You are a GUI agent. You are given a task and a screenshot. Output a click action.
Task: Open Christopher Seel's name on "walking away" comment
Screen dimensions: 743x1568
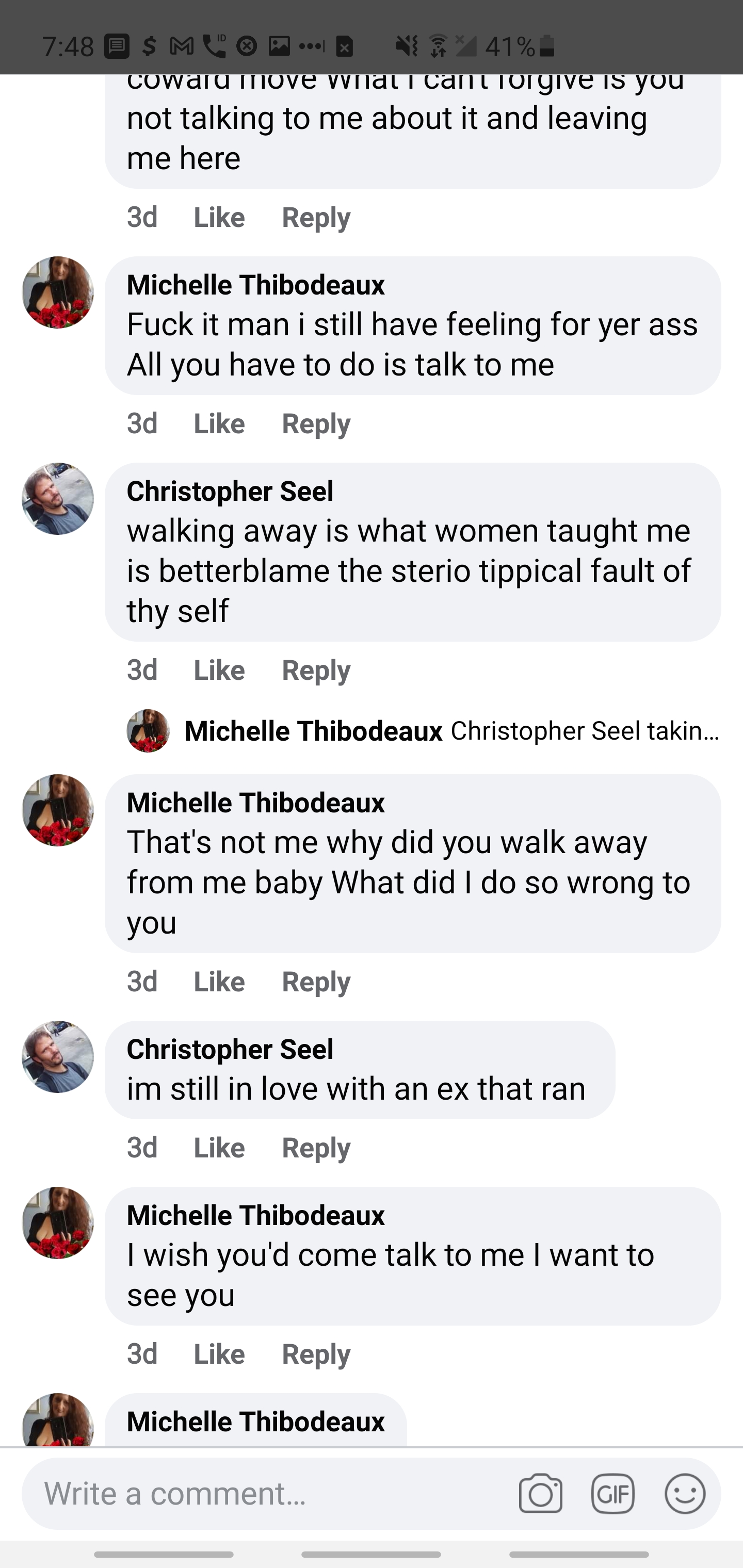tap(230, 491)
